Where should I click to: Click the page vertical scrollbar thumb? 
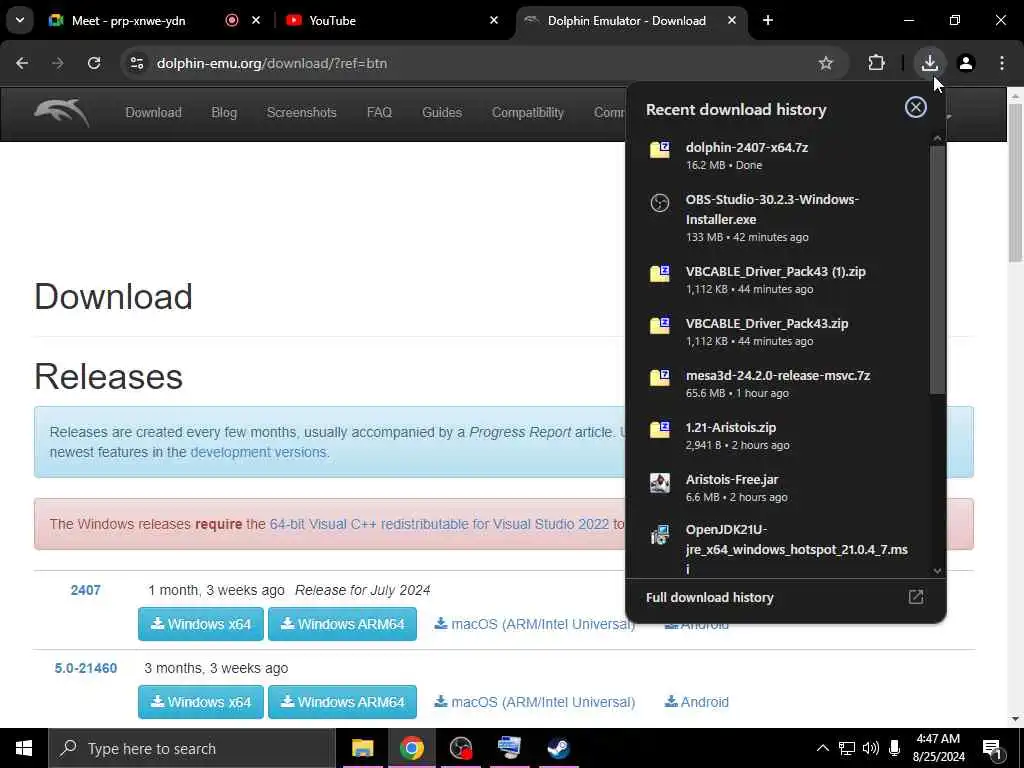click(1016, 183)
